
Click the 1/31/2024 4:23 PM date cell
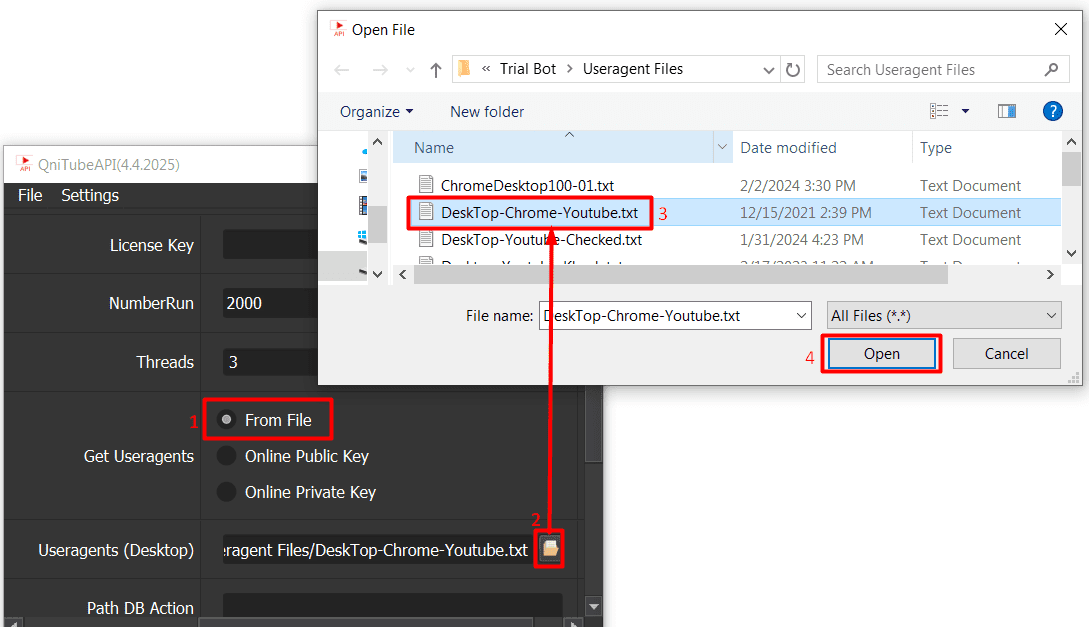[x=801, y=240]
